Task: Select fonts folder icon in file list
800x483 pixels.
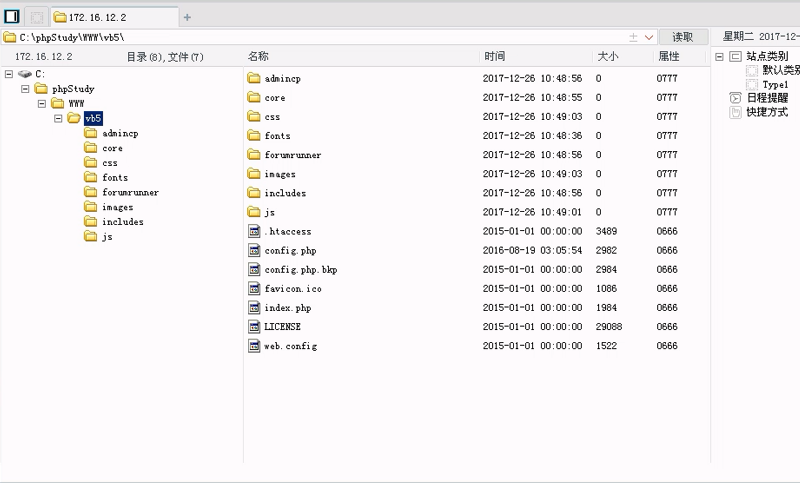Action: 254,135
